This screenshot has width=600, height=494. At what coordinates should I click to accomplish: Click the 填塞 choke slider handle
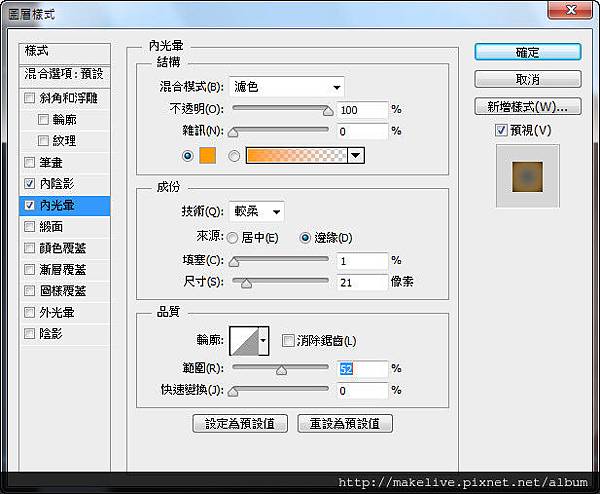tap(234, 262)
